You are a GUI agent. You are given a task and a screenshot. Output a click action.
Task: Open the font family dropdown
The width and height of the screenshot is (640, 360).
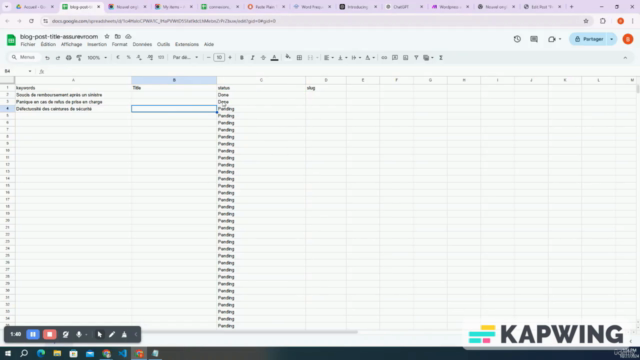click(x=185, y=58)
